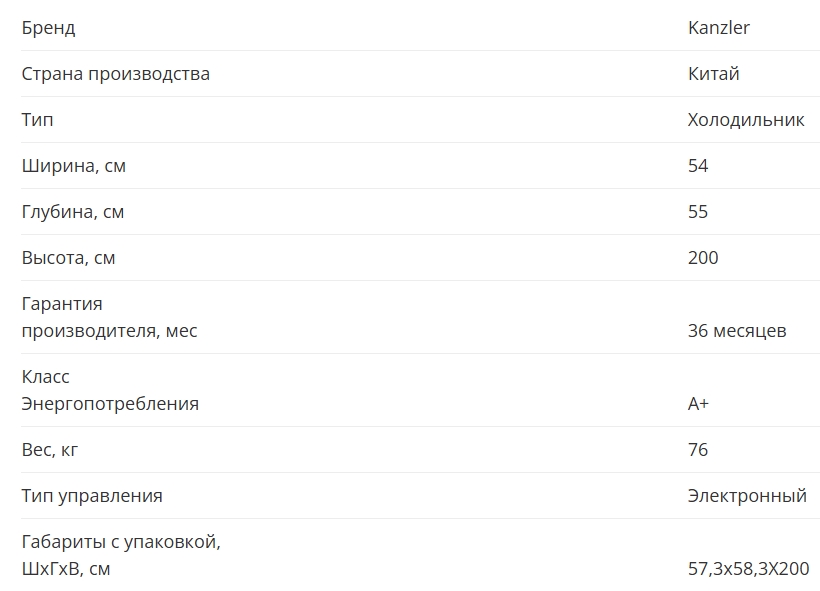
Task: Click the "Тип" row label
Action: click(x=37, y=120)
